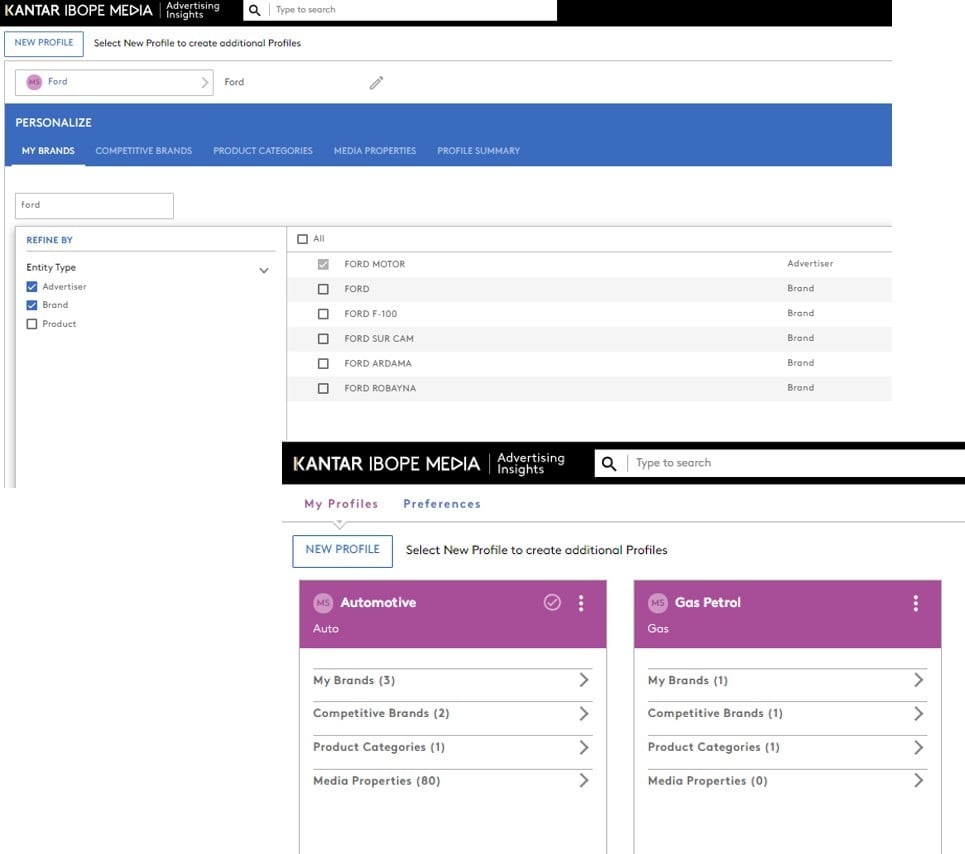Click the FORD F-100 row name
Image resolution: width=965 pixels, height=854 pixels.
370,314
